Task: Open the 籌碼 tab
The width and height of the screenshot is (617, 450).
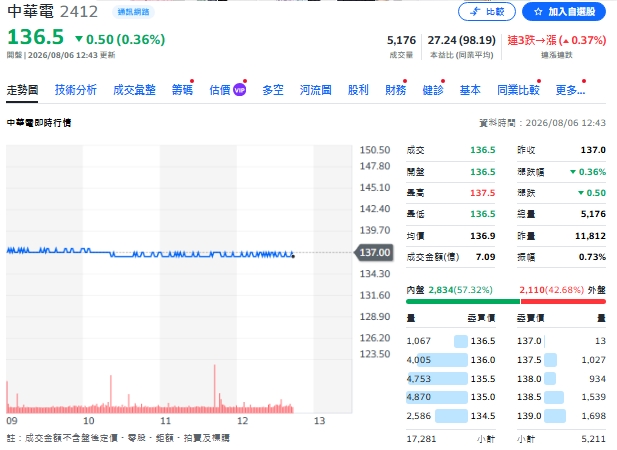Action: (182, 90)
